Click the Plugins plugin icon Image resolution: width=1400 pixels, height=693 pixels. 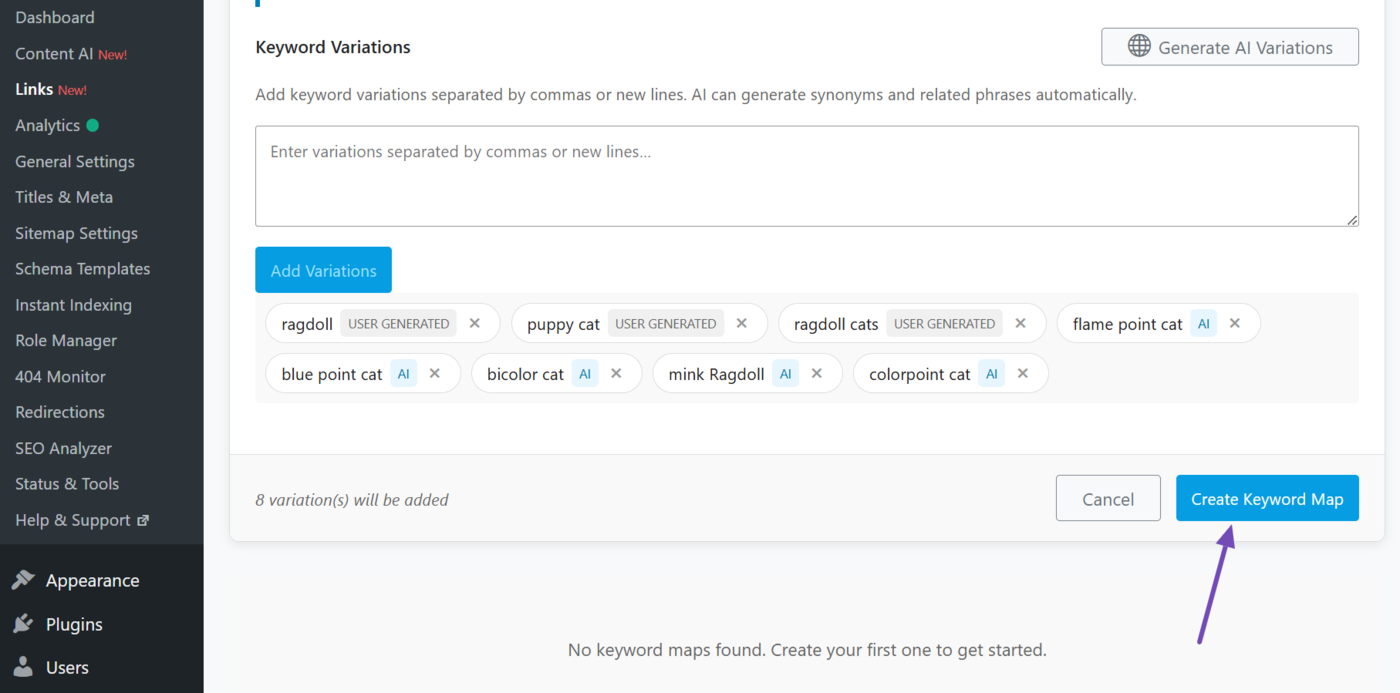(22, 624)
